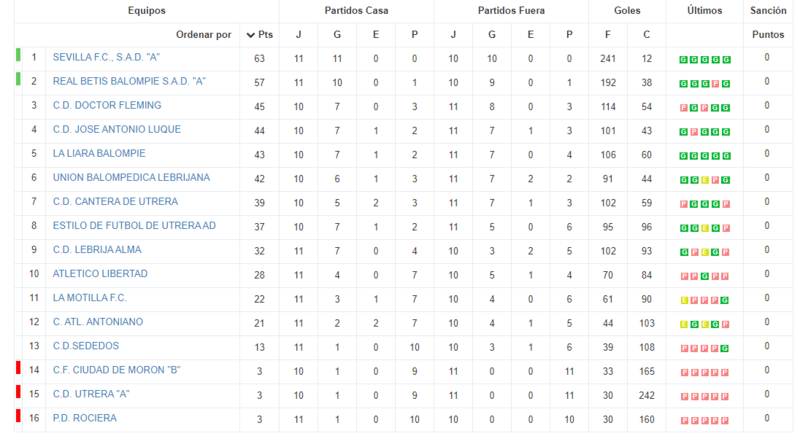This screenshot has height=436, width=800.
Task: Open C.D. UTRERA "A" team page
Action: [91, 394]
